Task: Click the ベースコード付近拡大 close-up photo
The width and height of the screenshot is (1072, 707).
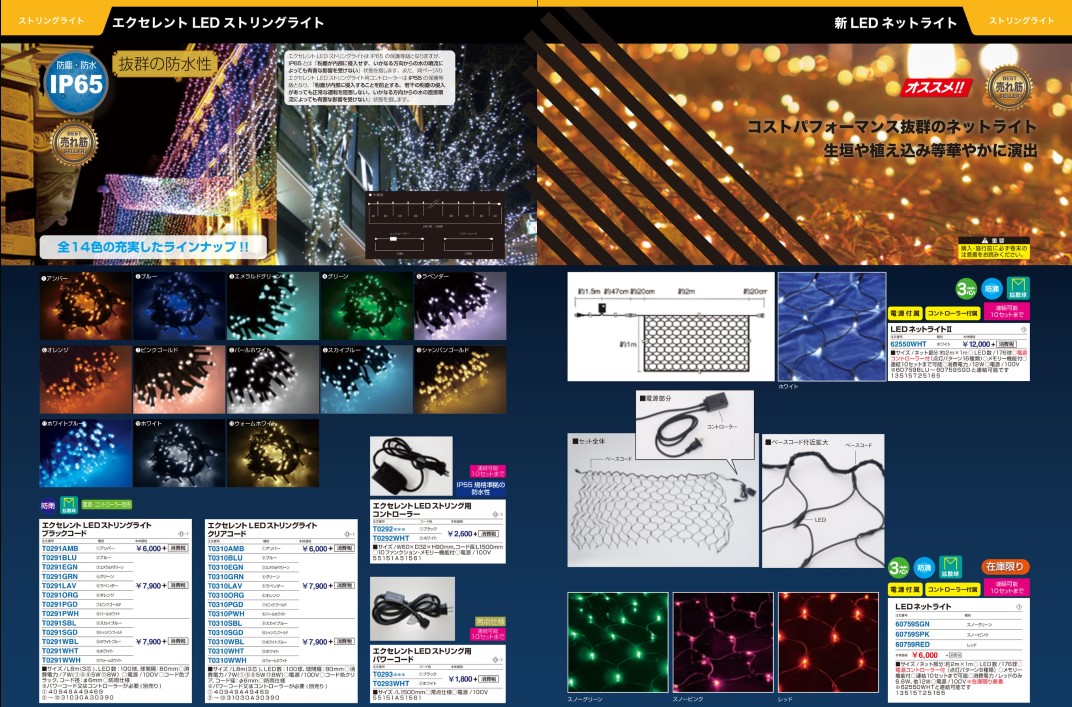Action: [822, 501]
